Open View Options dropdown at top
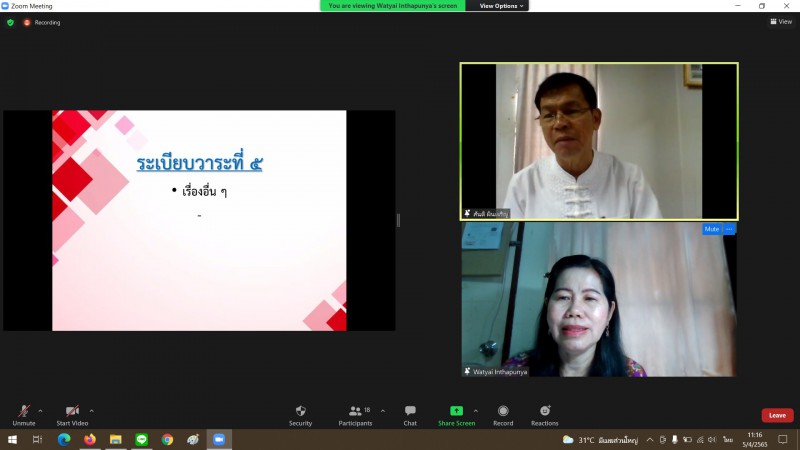The height and width of the screenshot is (450, 800). tap(501, 6)
